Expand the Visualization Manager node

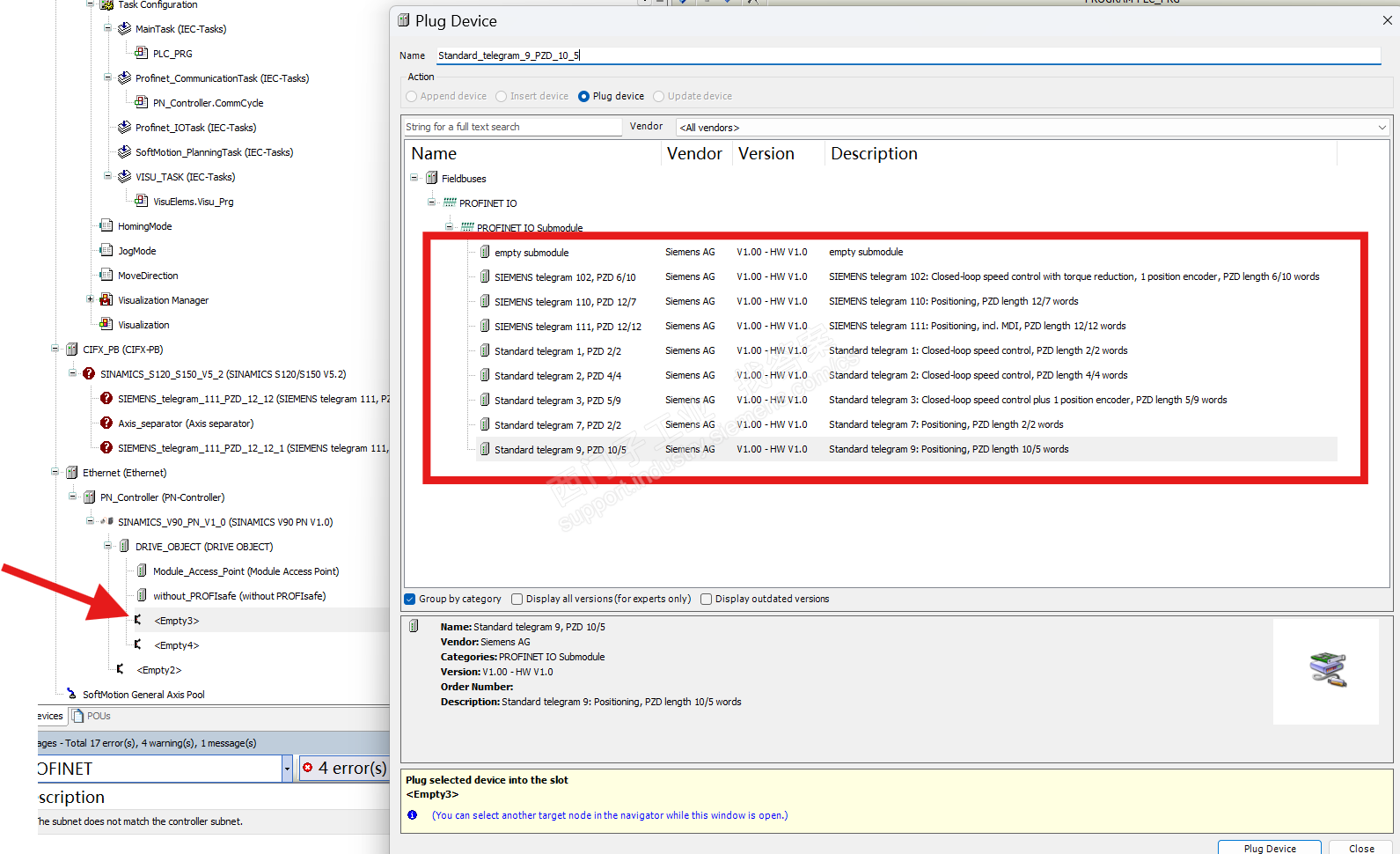90,300
